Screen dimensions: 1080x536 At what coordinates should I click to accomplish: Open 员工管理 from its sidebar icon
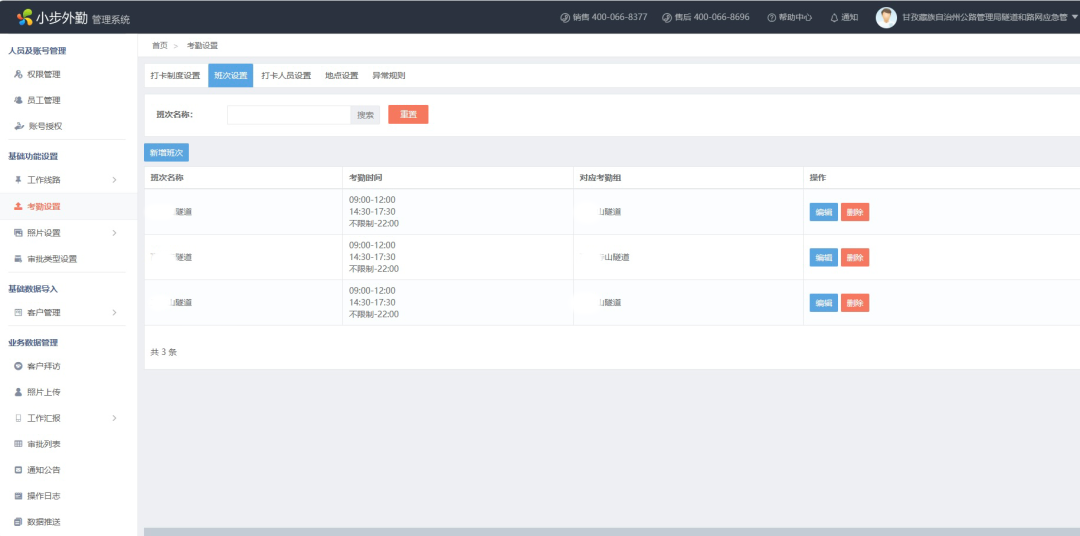click(18, 100)
